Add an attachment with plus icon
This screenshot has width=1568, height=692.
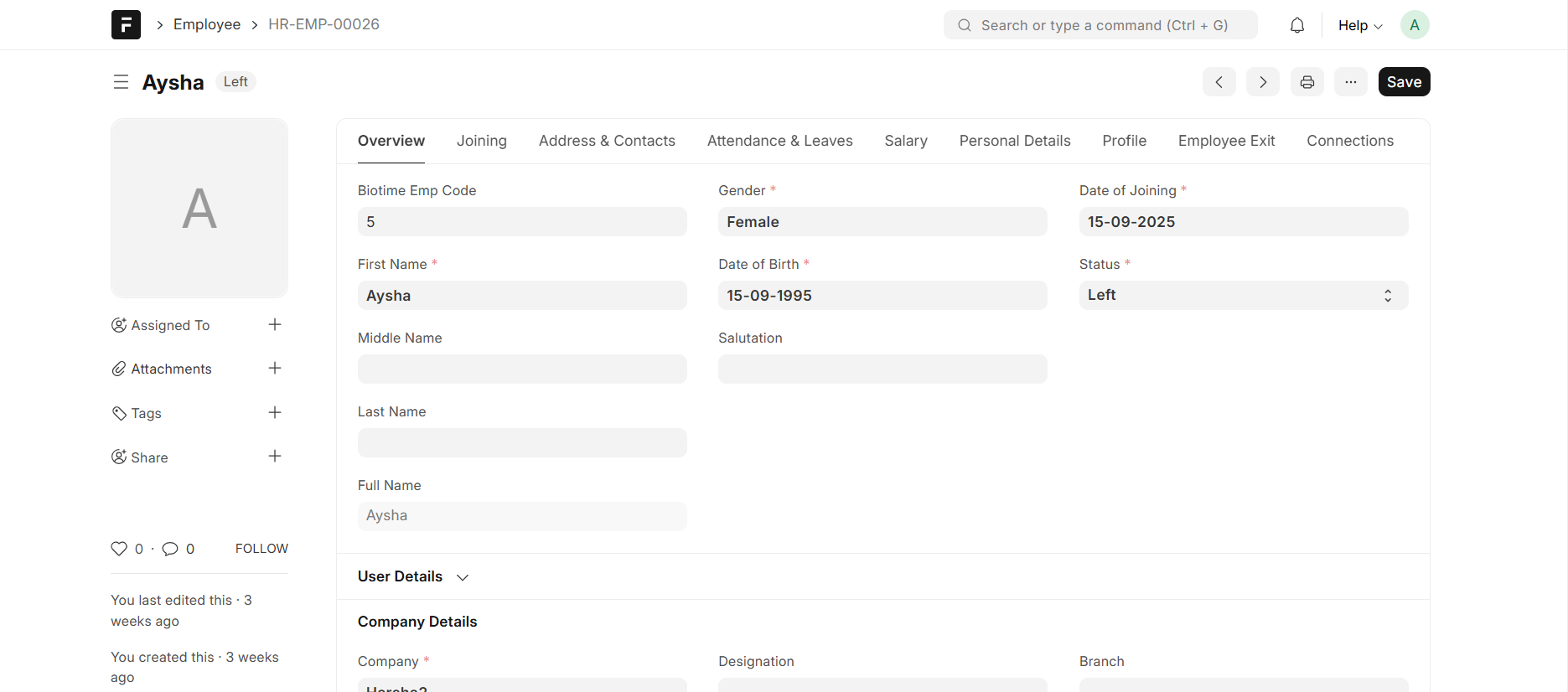coord(275,369)
